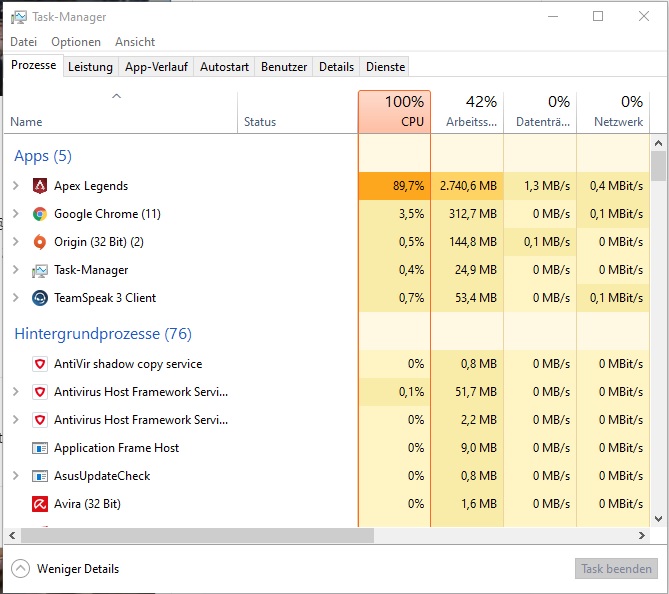
Task: Click the 144,8 MB Origin memory cell
Action: pos(467,242)
